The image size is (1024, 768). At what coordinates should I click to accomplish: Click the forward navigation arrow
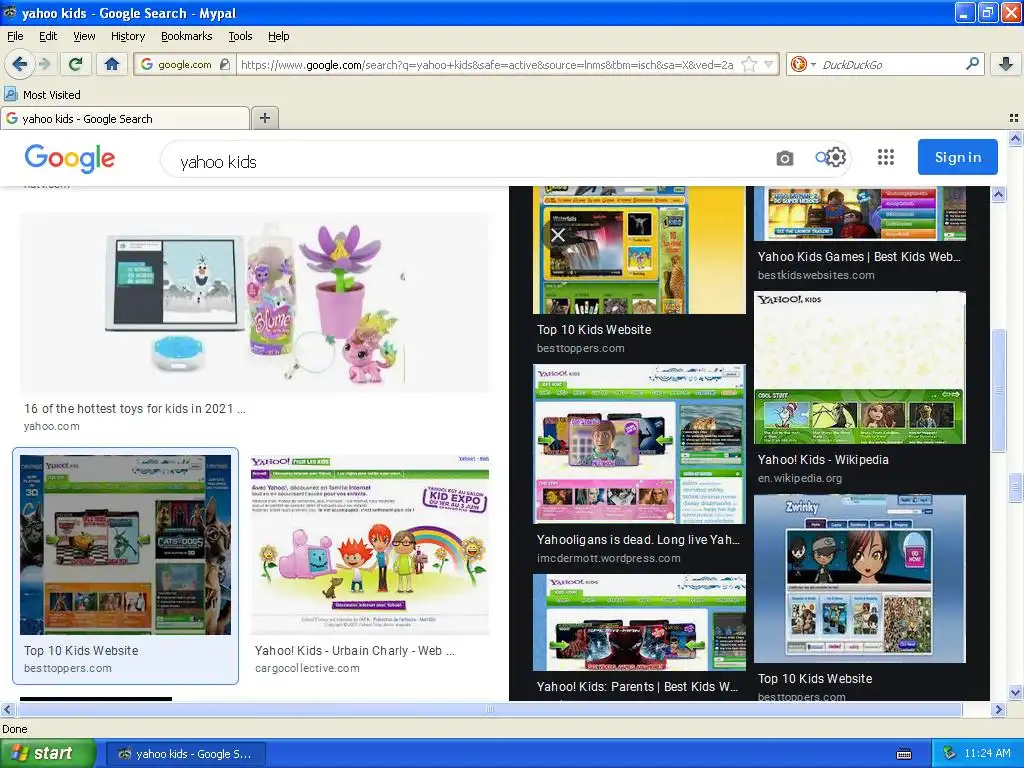(44, 64)
